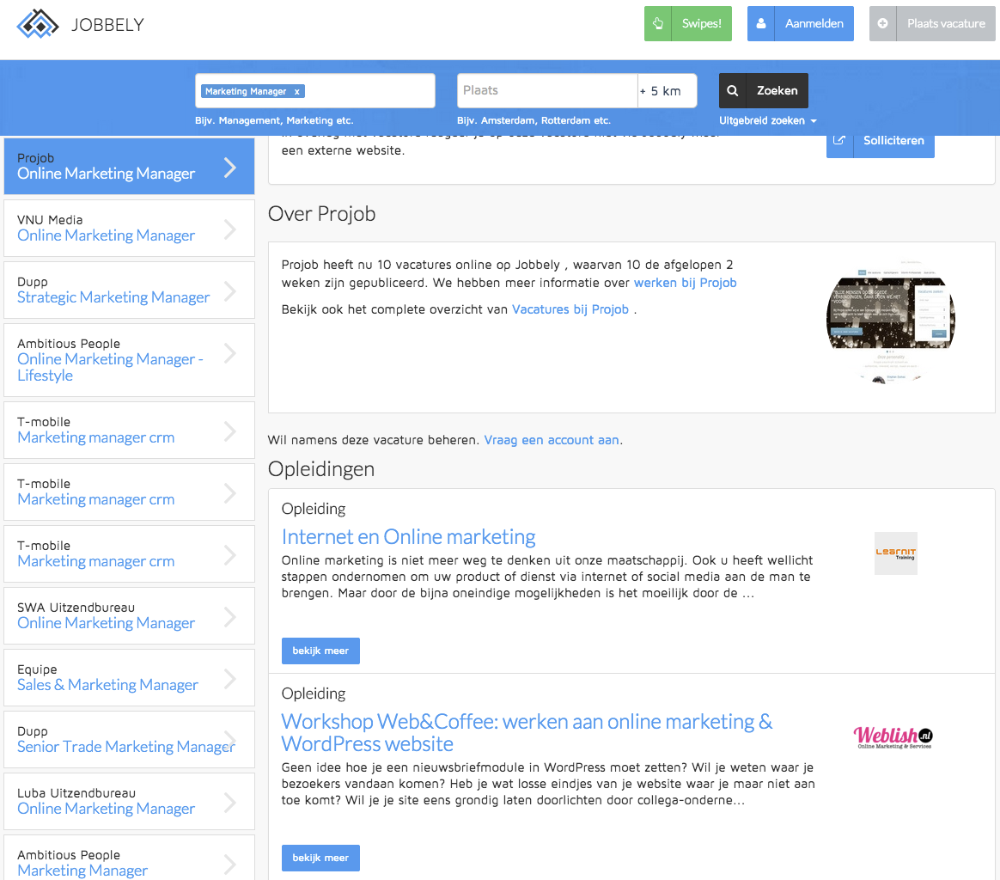Click bekijk meer for Workshop Web&Coffee
This screenshot has height=880, width=1000.
point(321,858)
